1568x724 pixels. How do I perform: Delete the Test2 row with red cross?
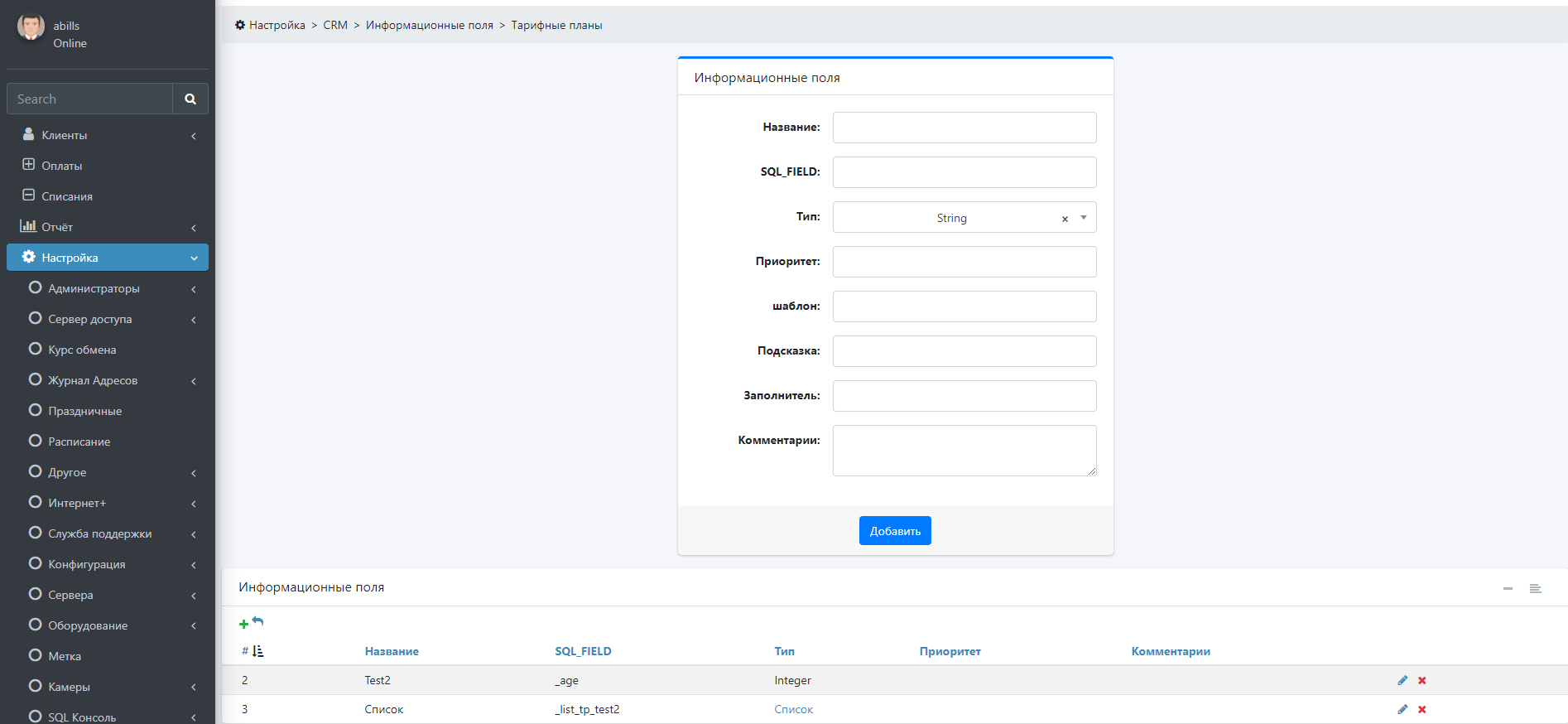1422,680
